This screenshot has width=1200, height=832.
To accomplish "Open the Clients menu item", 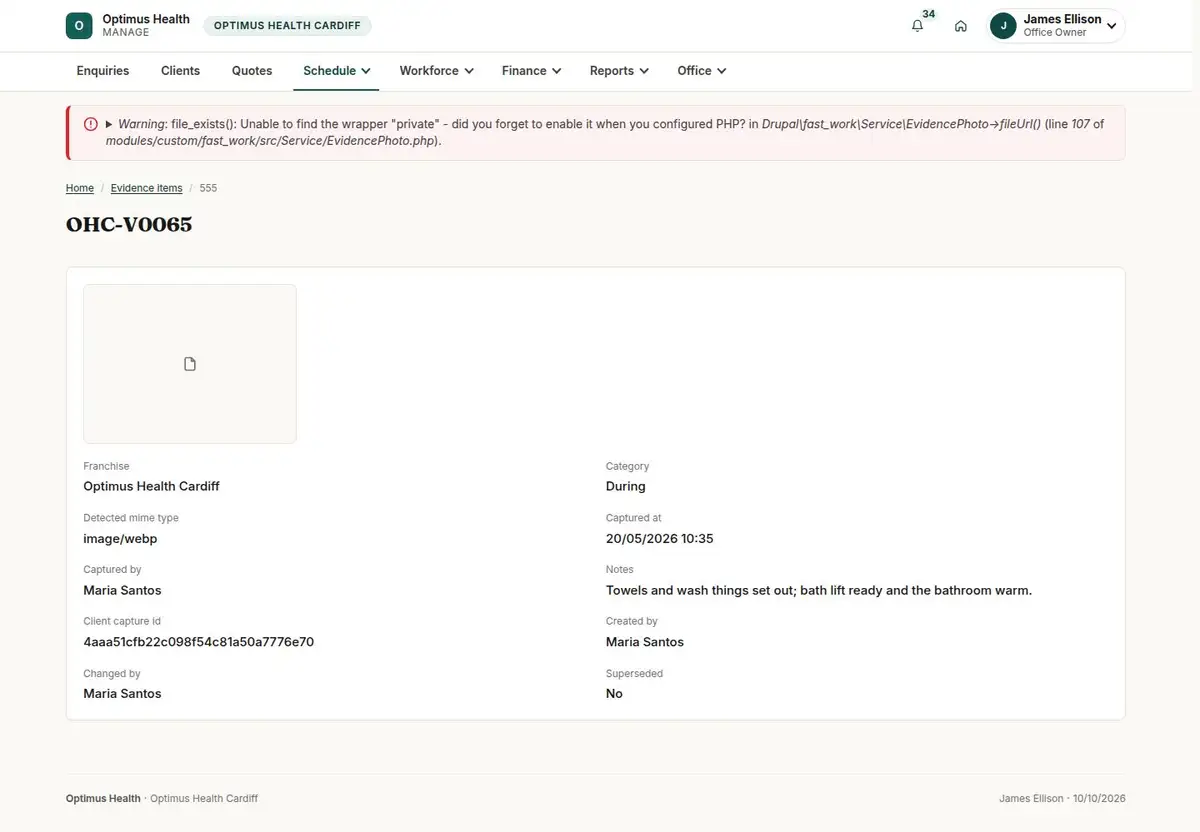I will tap(180, 71).
